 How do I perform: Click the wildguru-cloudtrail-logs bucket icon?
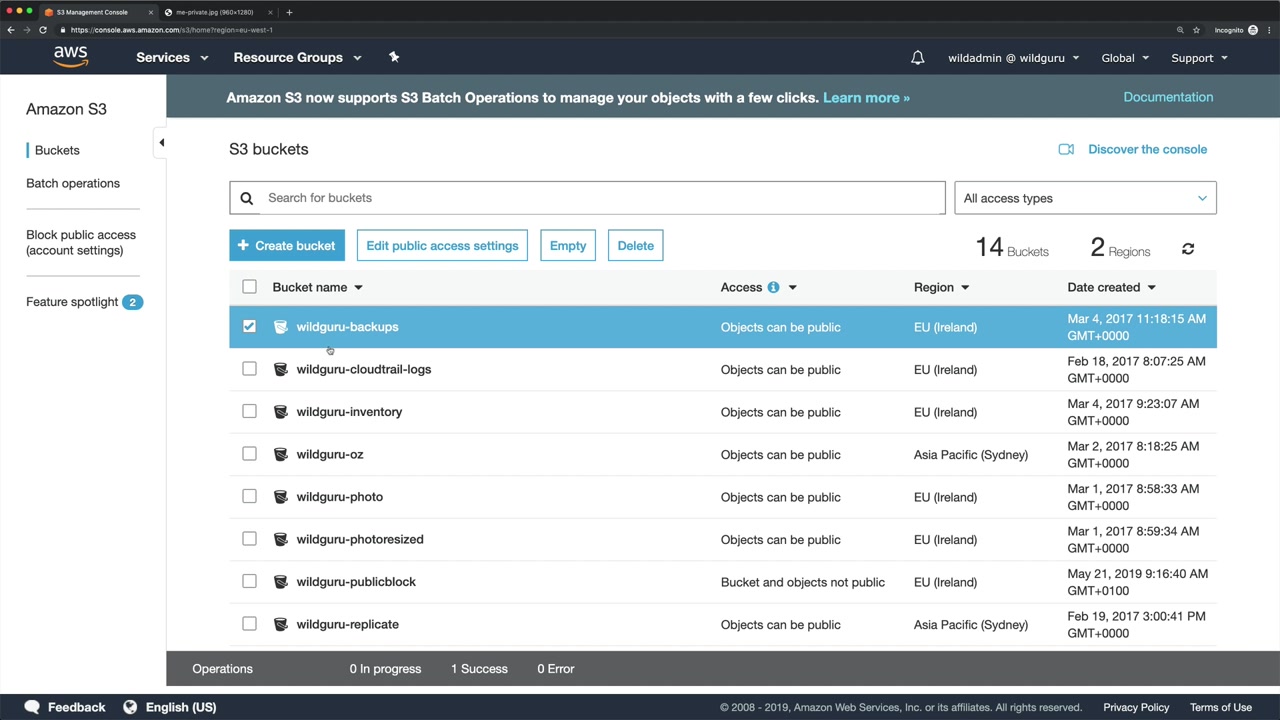[280, 369]
